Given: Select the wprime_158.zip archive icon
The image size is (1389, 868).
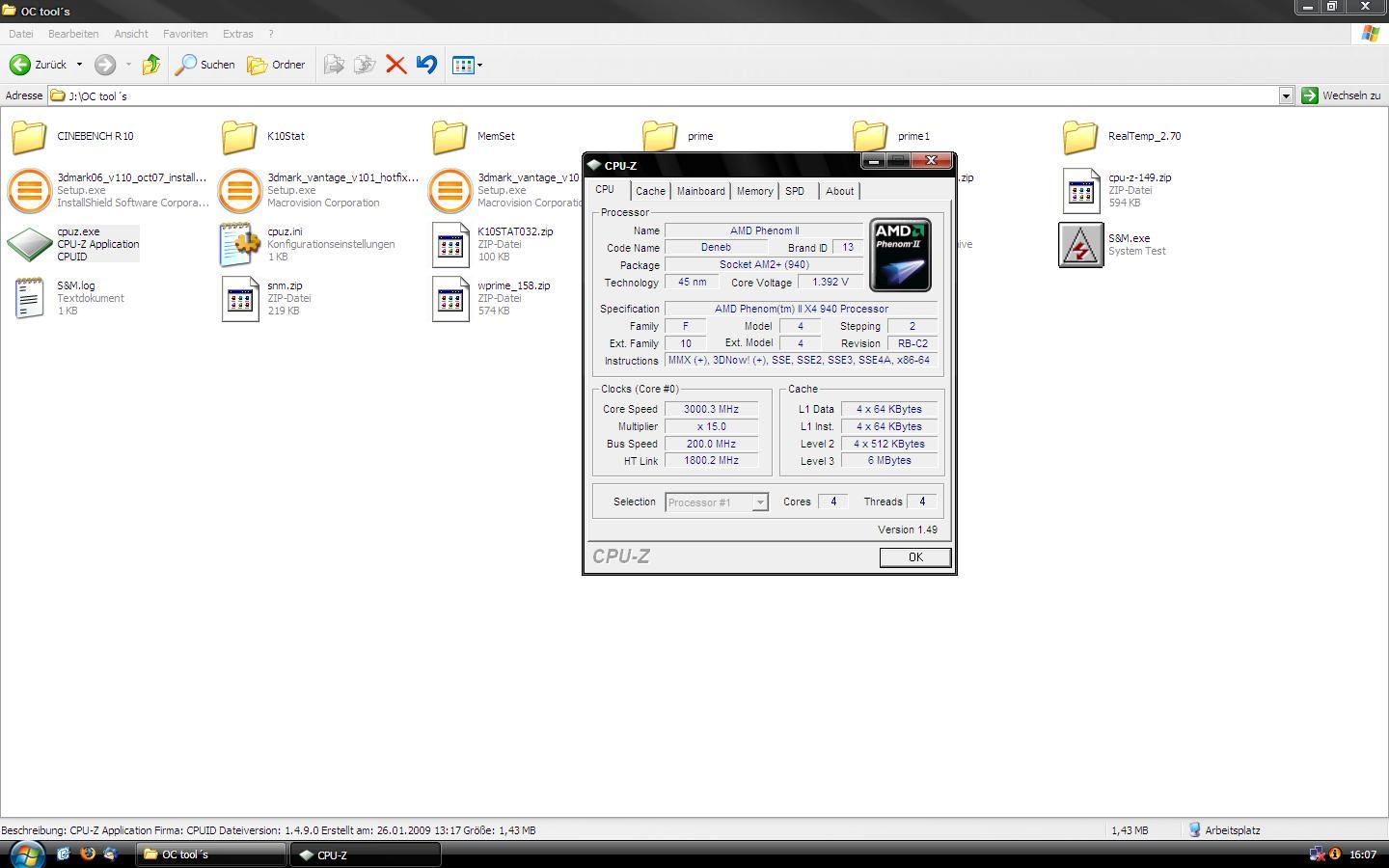Looking at the screenshot, I should coord(450,298).
